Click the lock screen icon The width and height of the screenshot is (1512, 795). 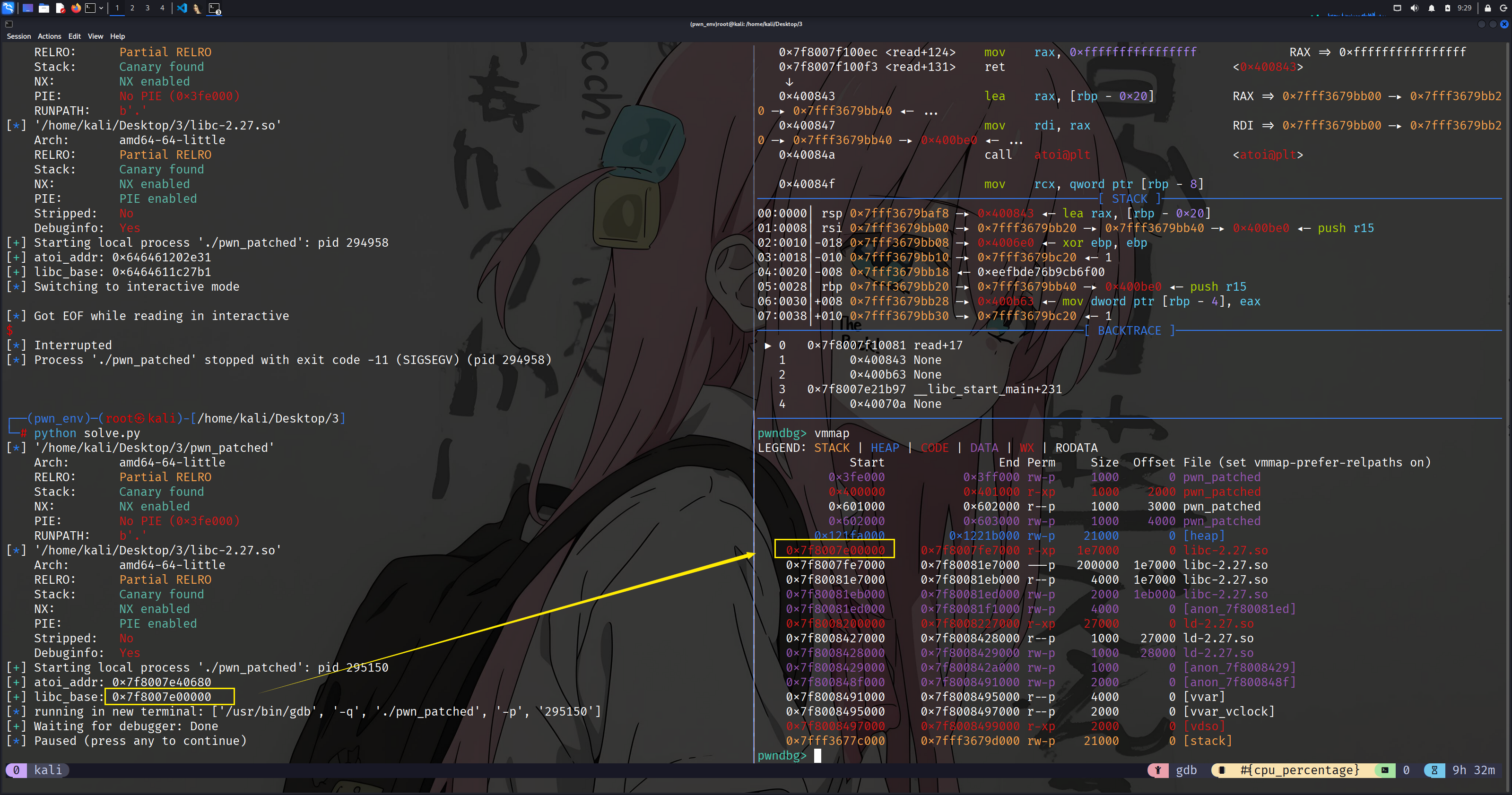pyautogui.click(x=1488, y=8)
